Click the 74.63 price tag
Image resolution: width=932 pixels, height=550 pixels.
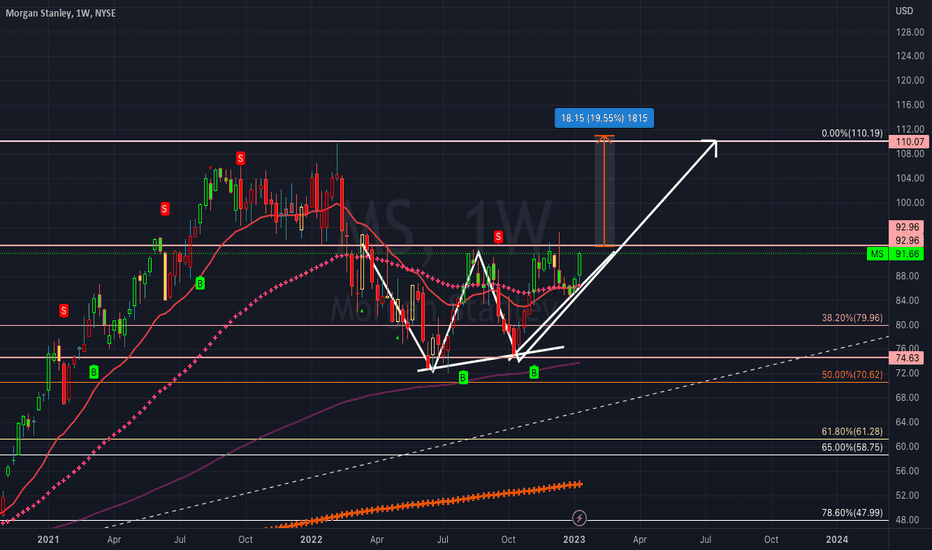click(906, 358)
